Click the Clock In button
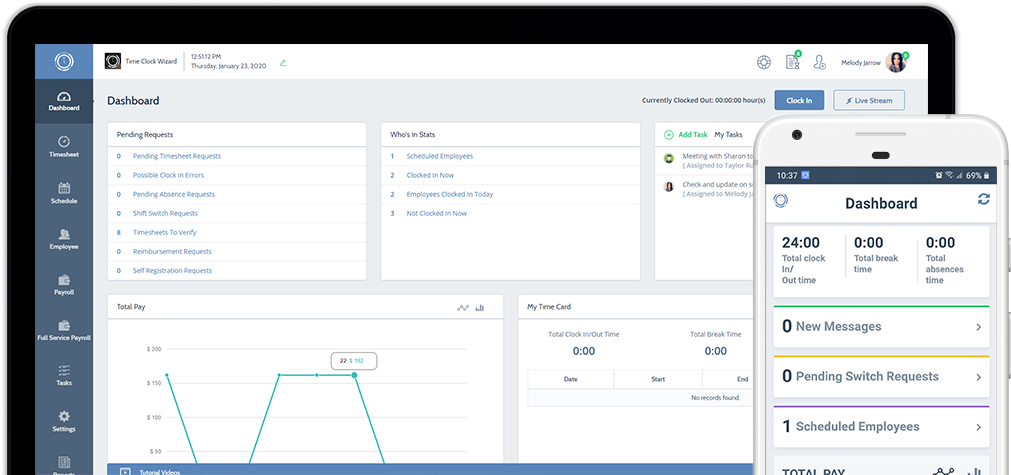 pos(799,101)
